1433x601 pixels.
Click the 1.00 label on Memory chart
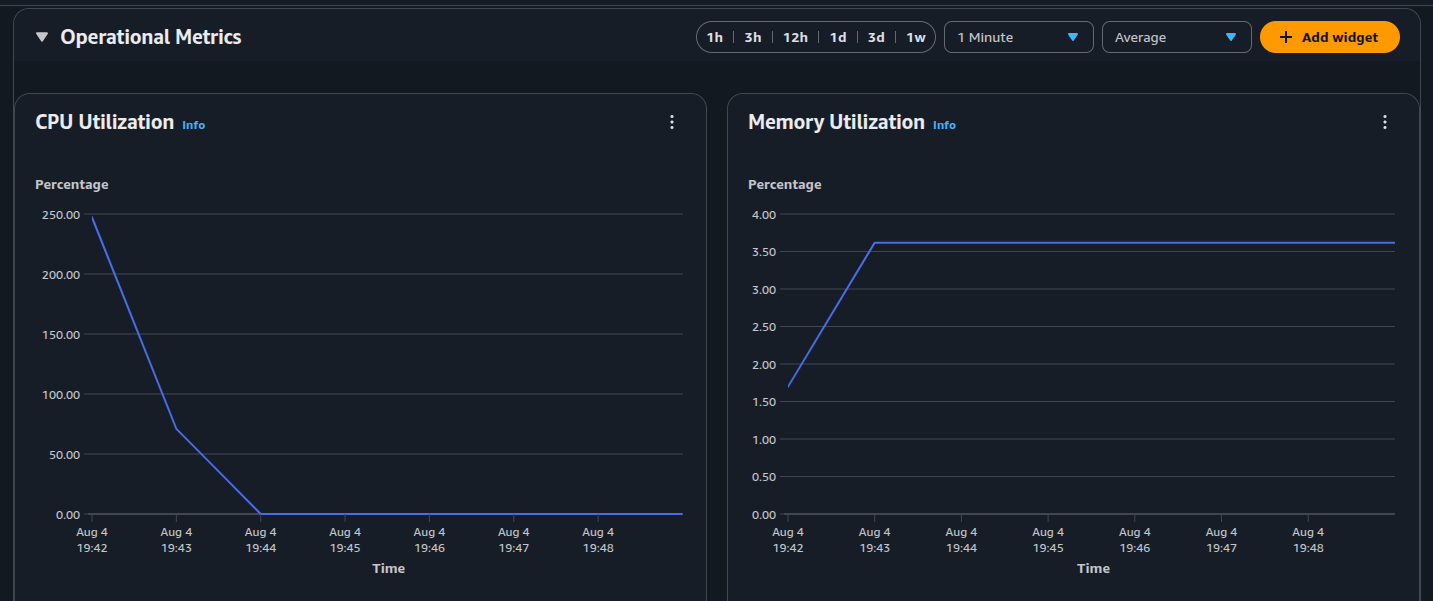[764, 439]
